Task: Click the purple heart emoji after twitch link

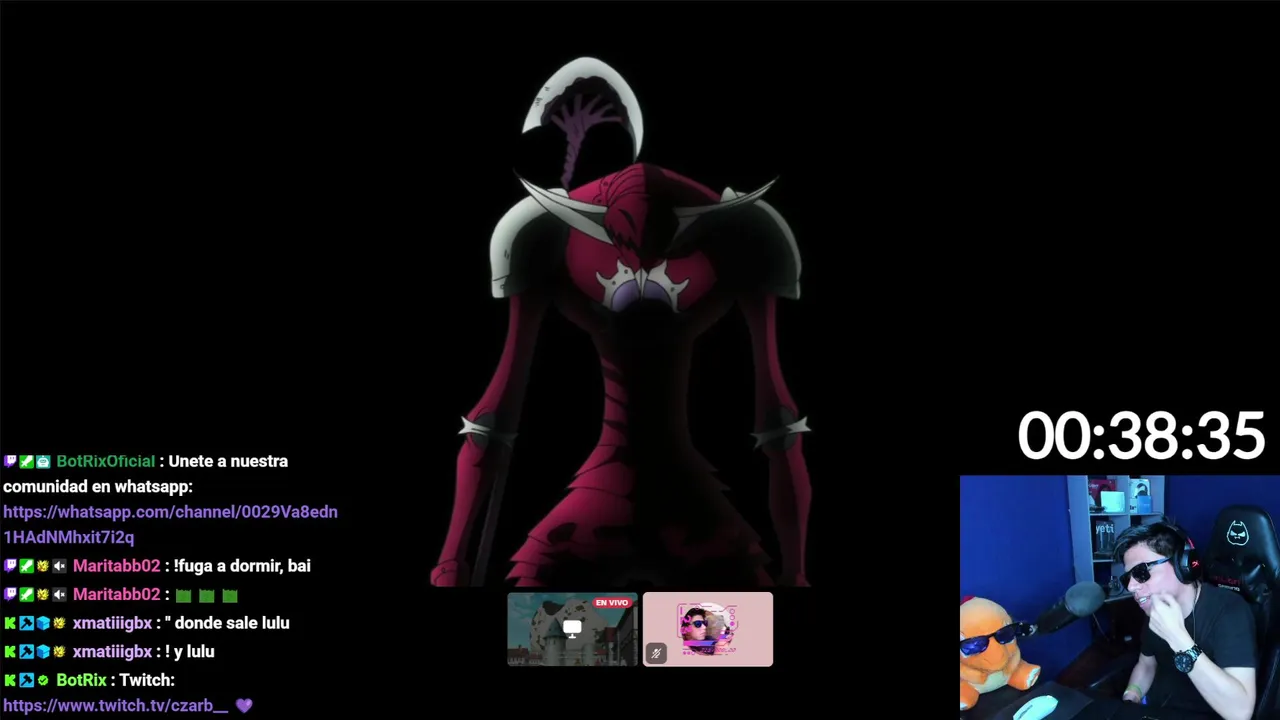Action: 244,705
